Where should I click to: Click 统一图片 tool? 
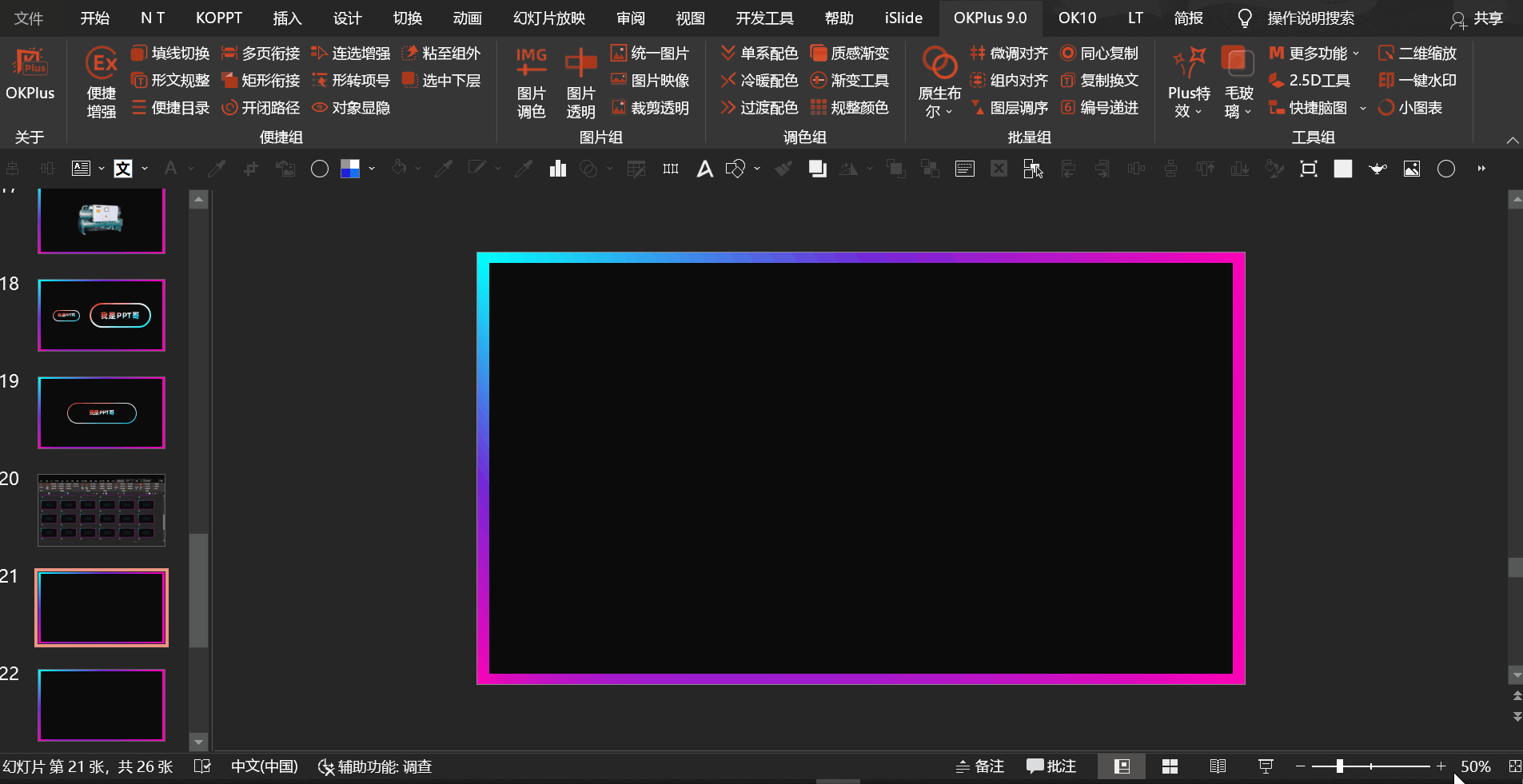pyautogui.click(x=650, y=54)
